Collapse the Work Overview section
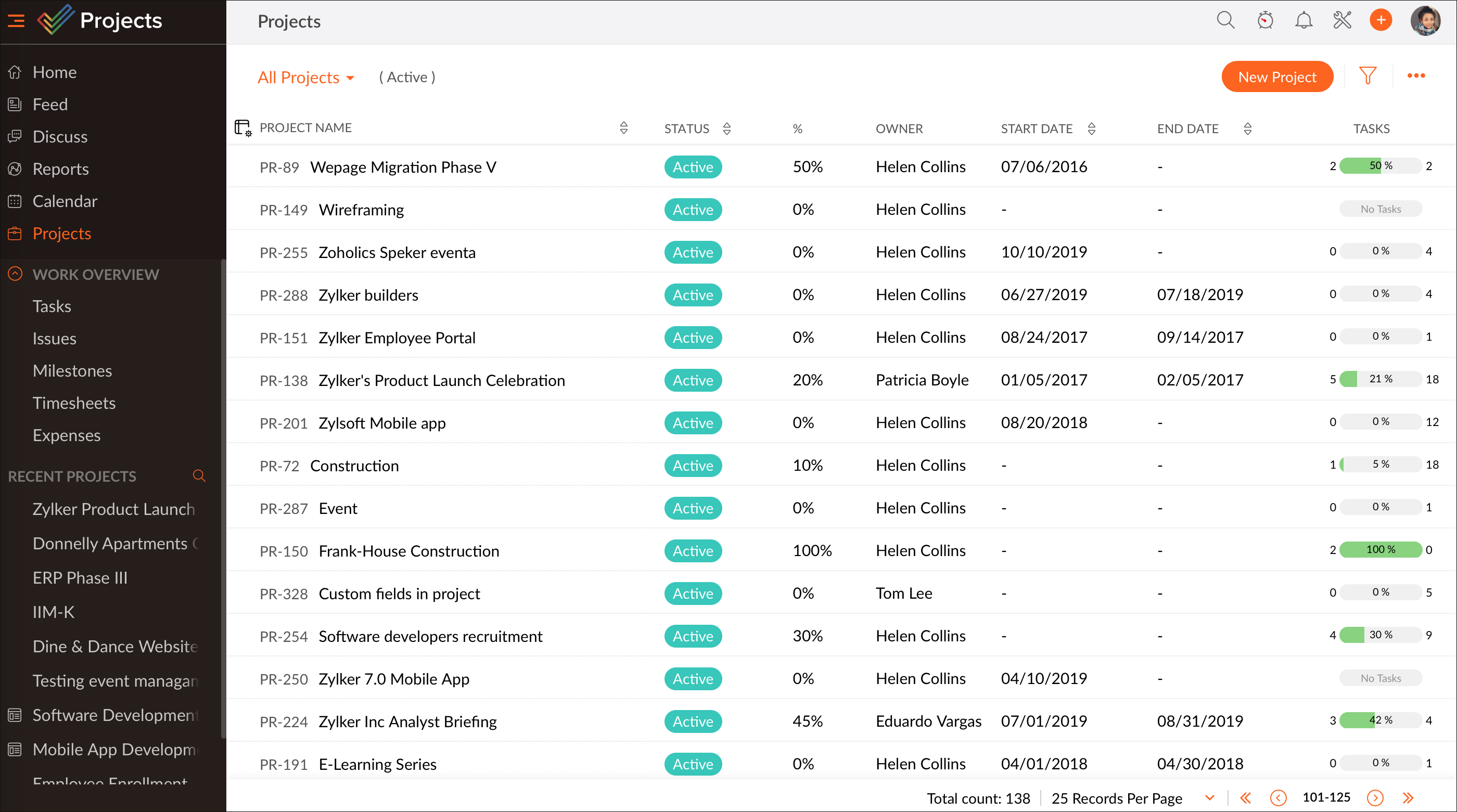The width and height of the screenshot is (1457, 812). click(x=15, y=274)
